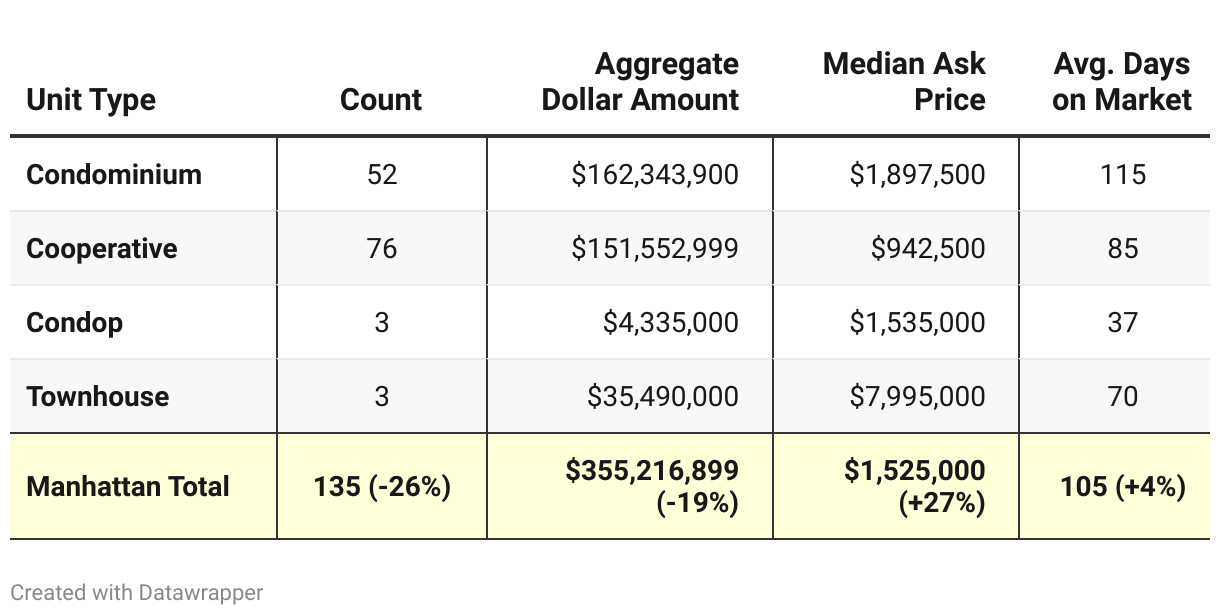
Task: Select the Townhouse row label
Action: (98, 396)
